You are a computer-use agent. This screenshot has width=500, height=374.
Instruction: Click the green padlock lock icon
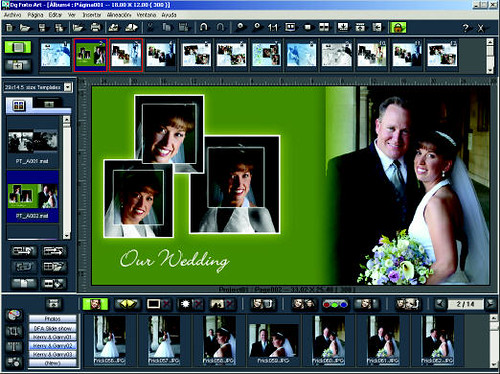(398, 27)
